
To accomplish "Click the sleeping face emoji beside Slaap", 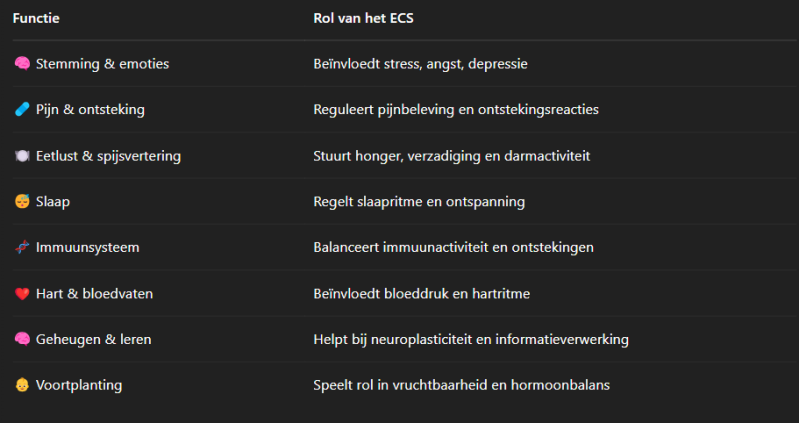I will click(x=22, y=202).
